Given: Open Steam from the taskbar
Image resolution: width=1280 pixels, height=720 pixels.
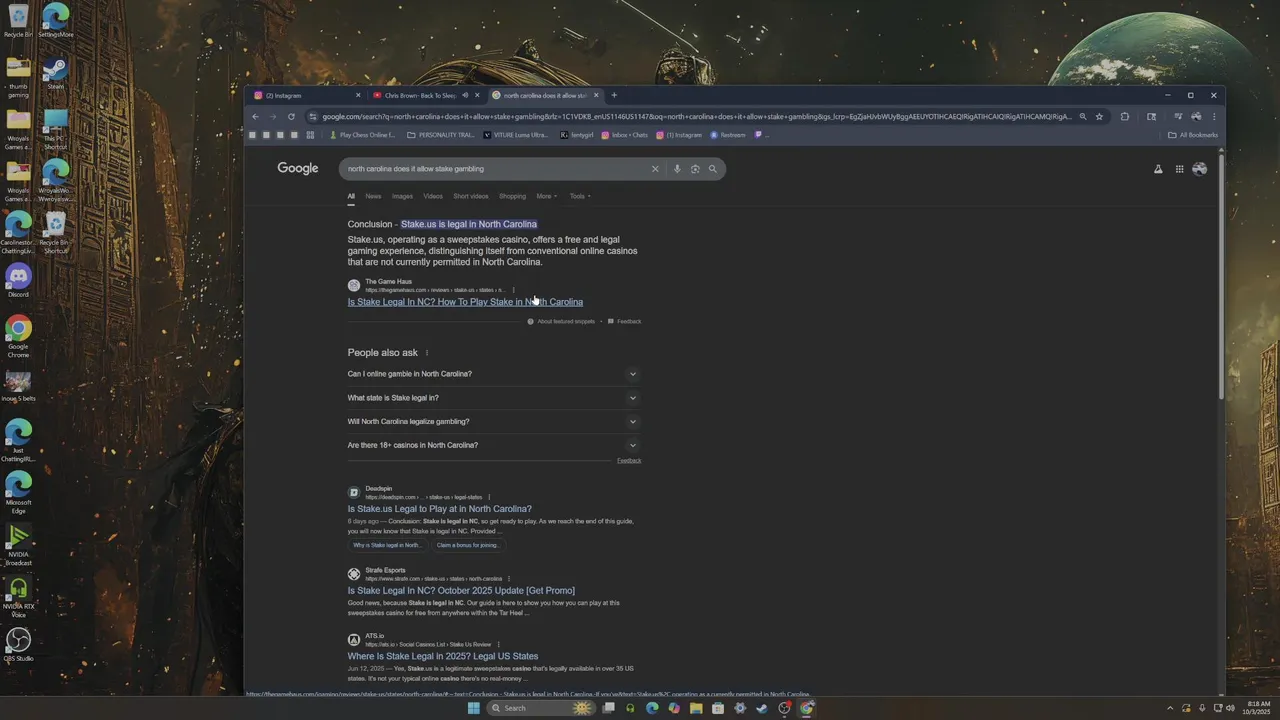Looking at the screenshot, I should 762,708.
